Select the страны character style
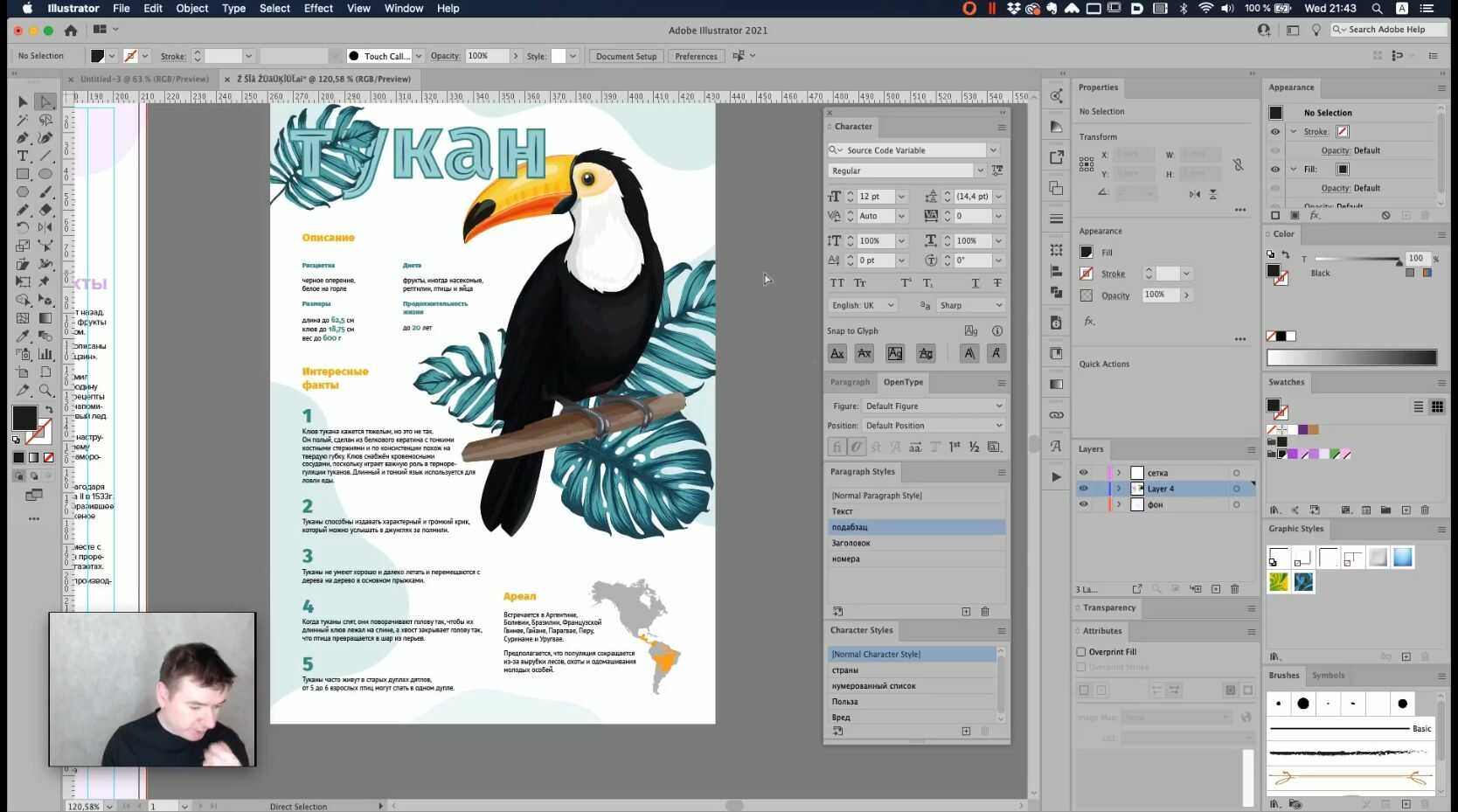1458x812 pixels. coord(911,670)
